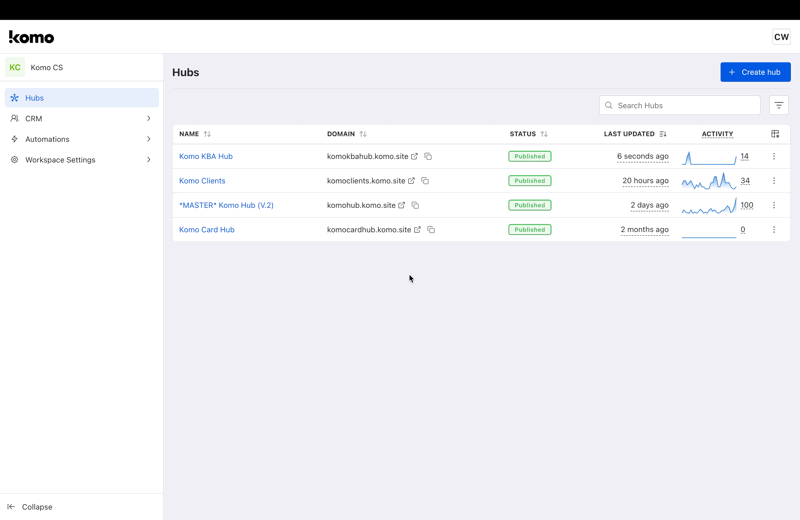View the *MASTER* Komo Hub activity chart
This screenshot has width=800, height=520.
point(709,206)
